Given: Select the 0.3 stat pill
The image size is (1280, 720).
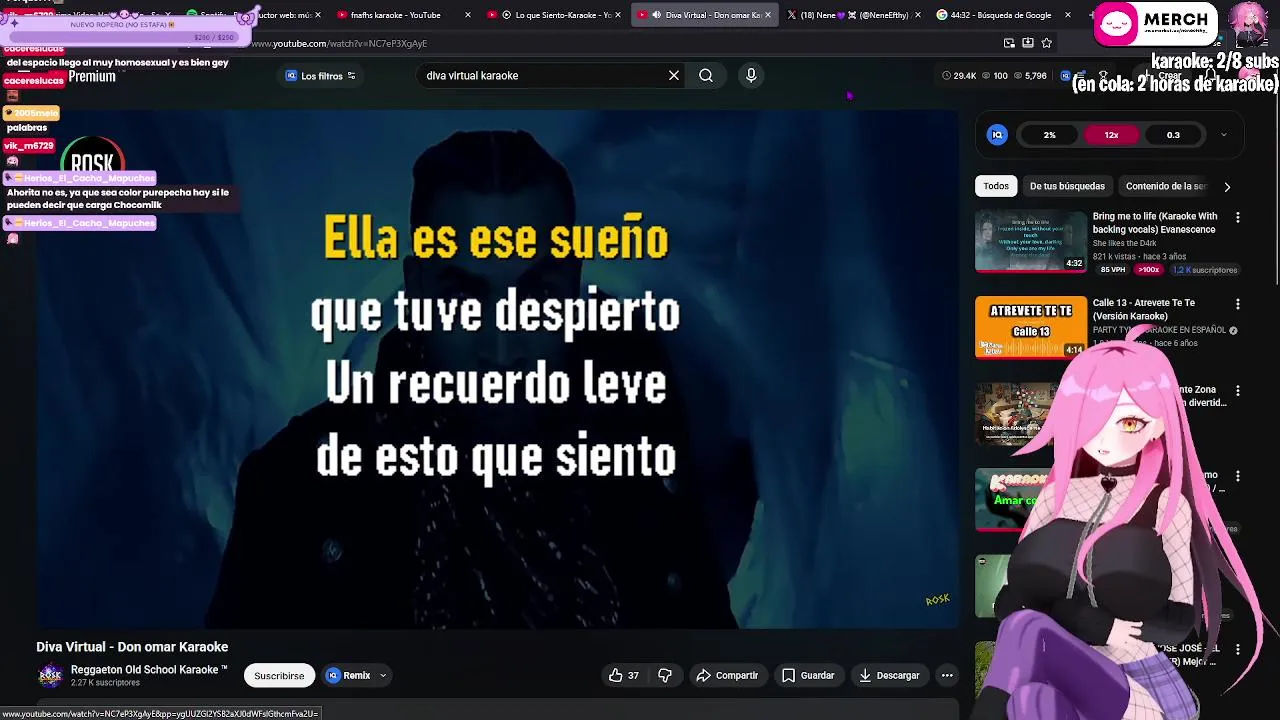Looking at the screenshot, I should 1173,135.
